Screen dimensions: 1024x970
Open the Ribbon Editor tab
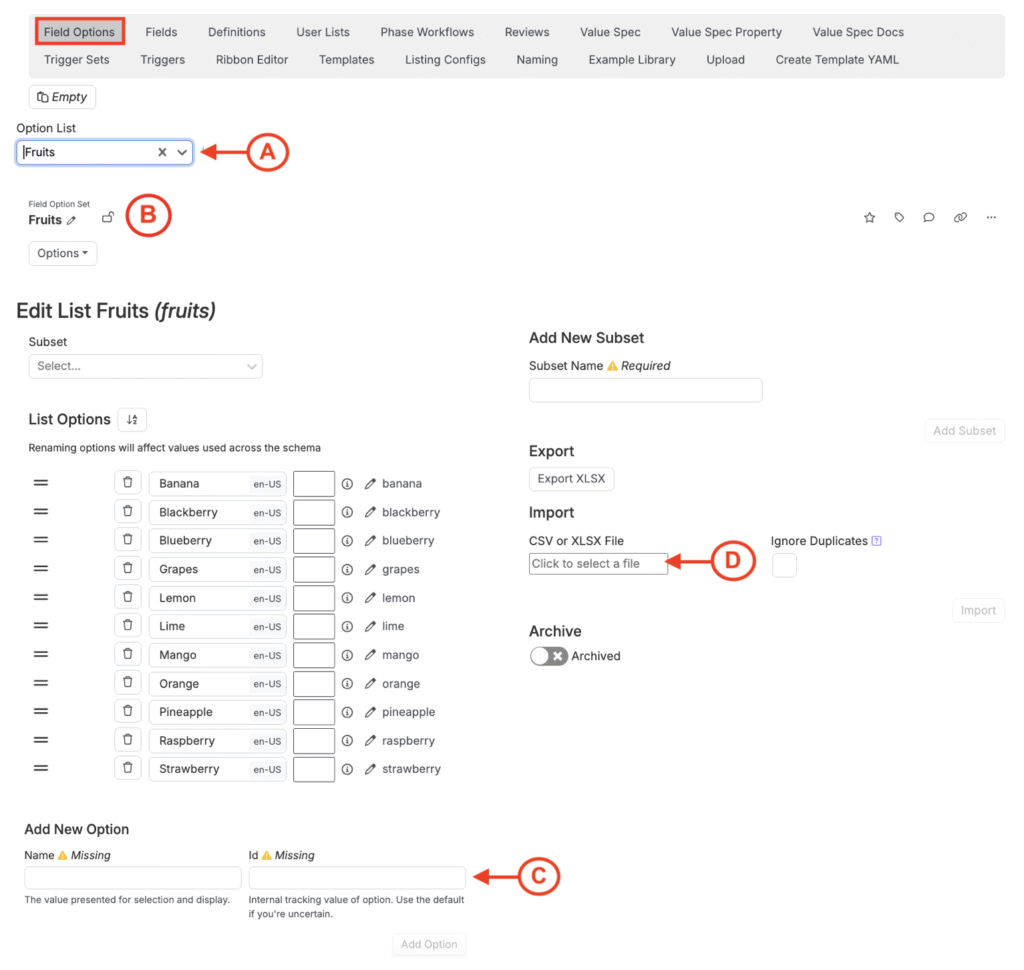pos(251,60)
